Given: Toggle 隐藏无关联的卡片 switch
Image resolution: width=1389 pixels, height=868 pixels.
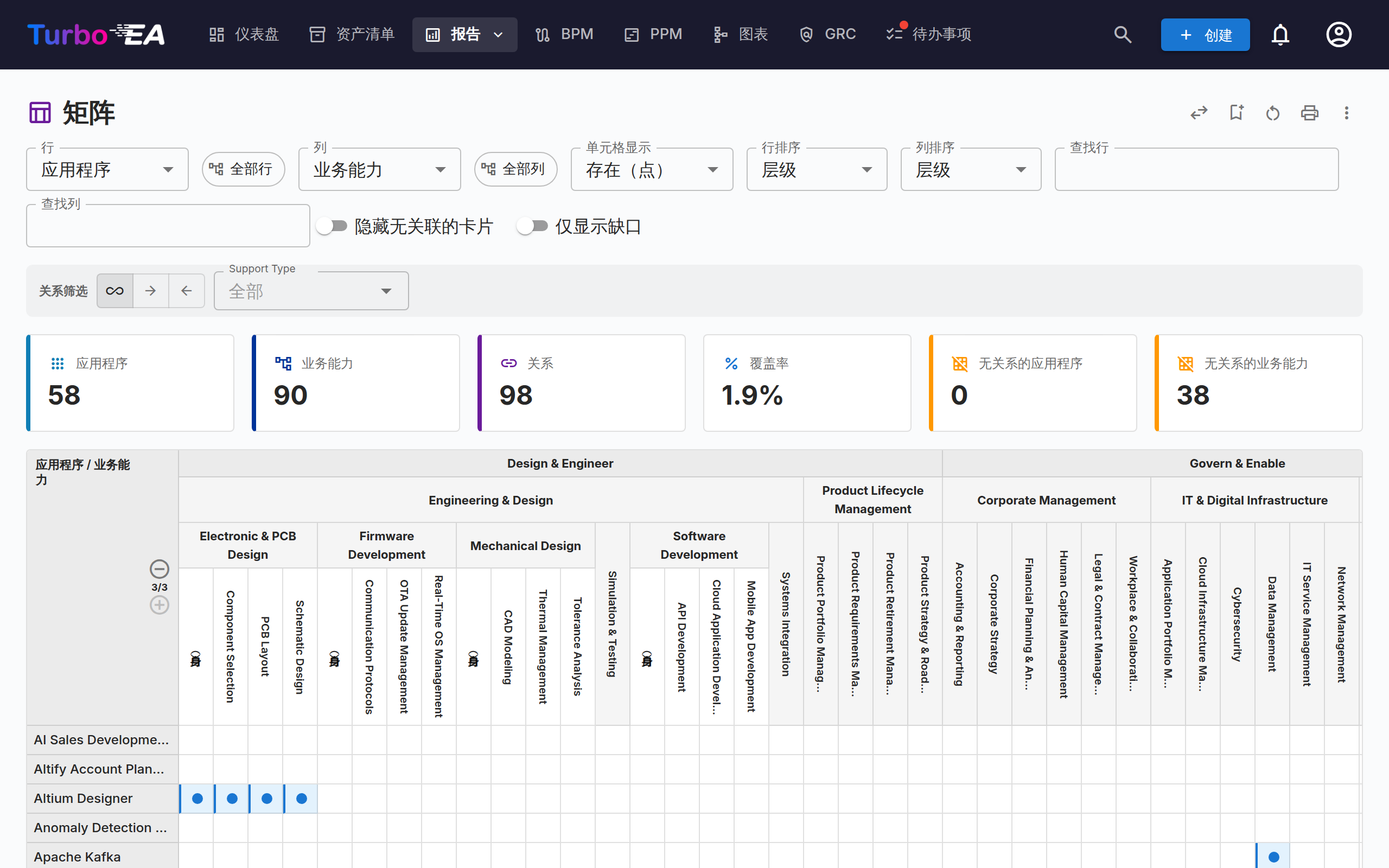Looking at the screenshot, I should 332,226.
